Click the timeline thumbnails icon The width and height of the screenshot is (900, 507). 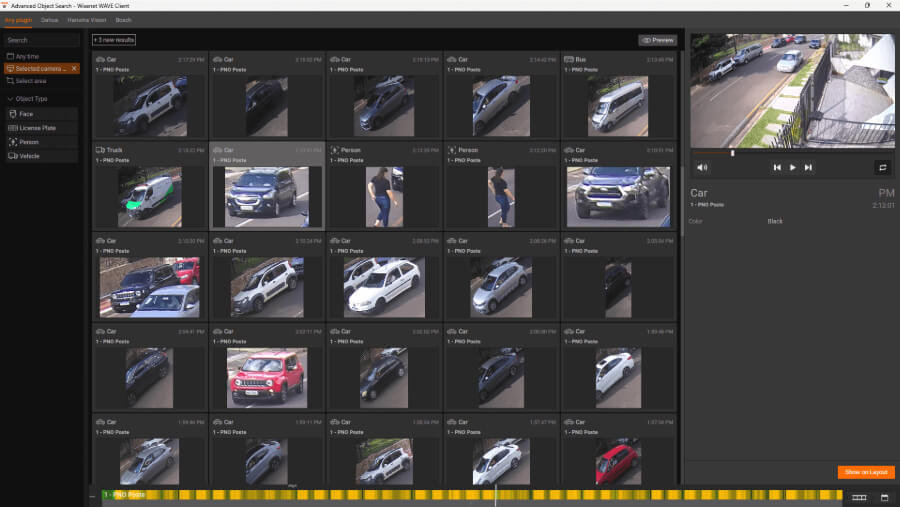click(858, 496)
